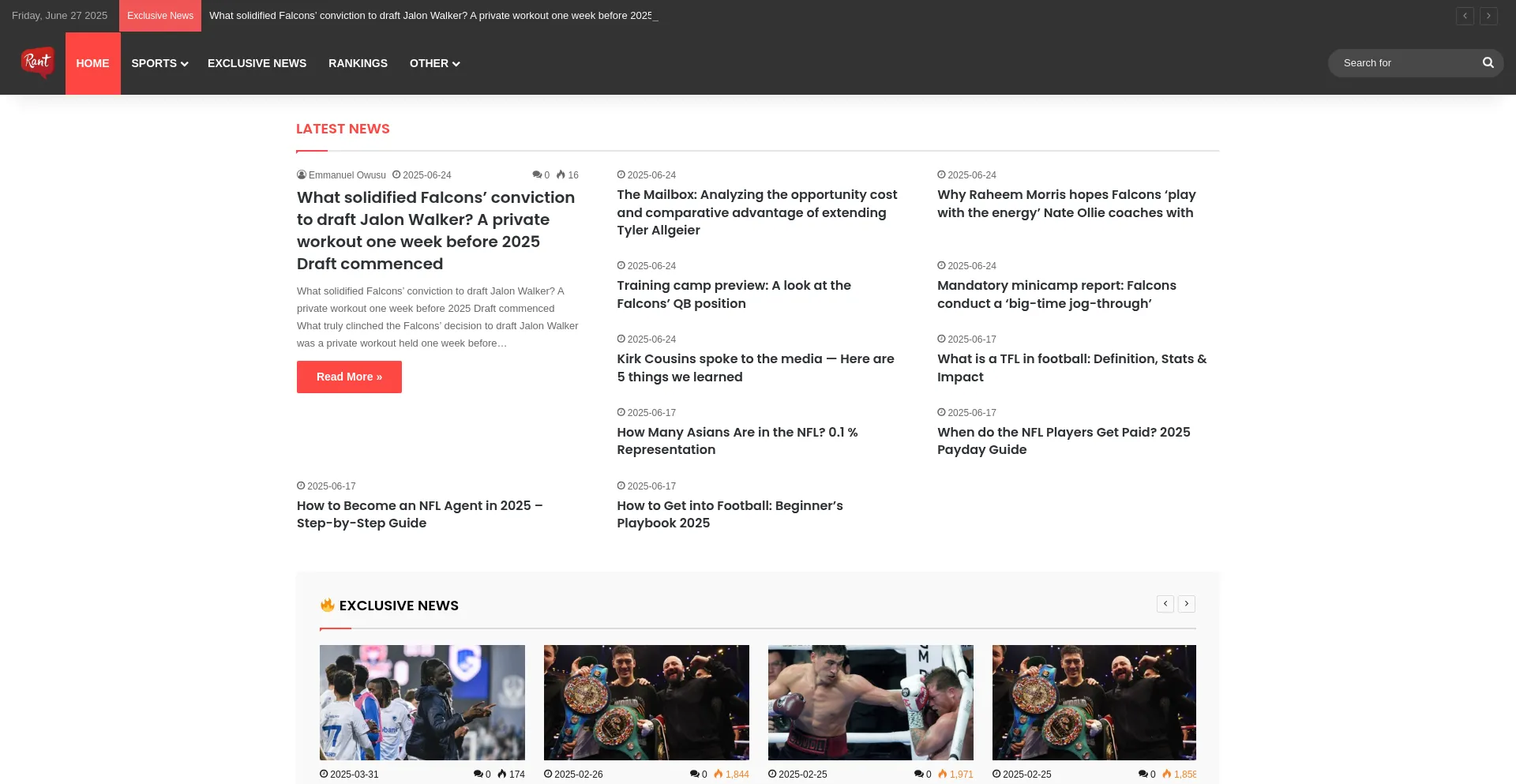This screenshot has width=1516, height=784.
Task: Click the Rant site logo
Action: click(37, 62)
